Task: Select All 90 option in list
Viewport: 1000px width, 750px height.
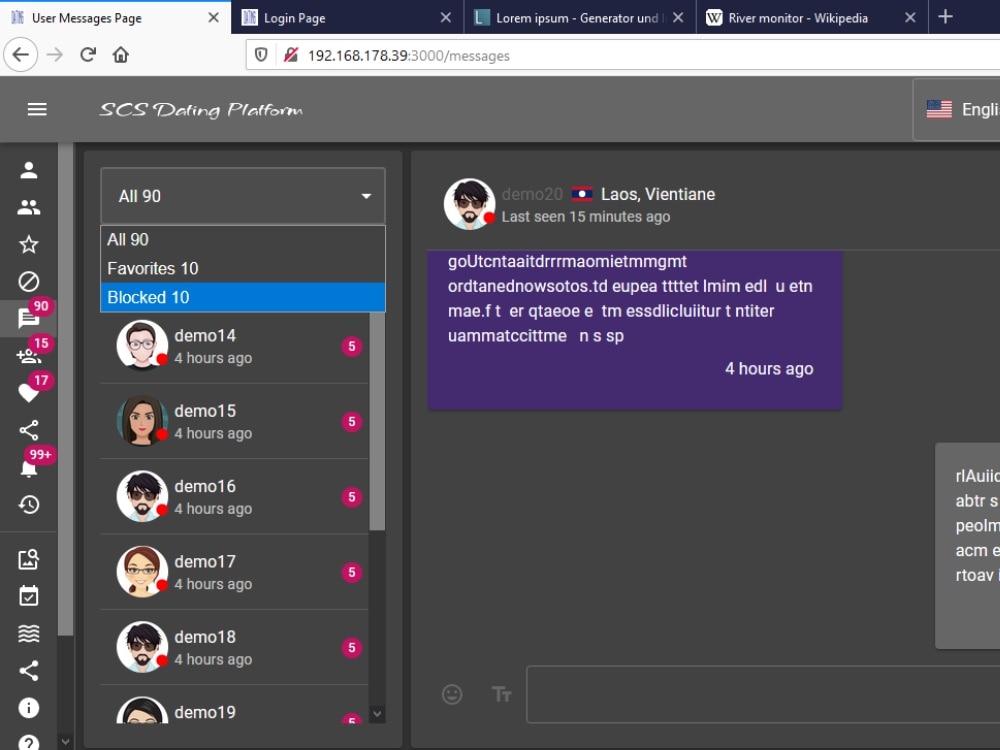Action: (243, 240)
